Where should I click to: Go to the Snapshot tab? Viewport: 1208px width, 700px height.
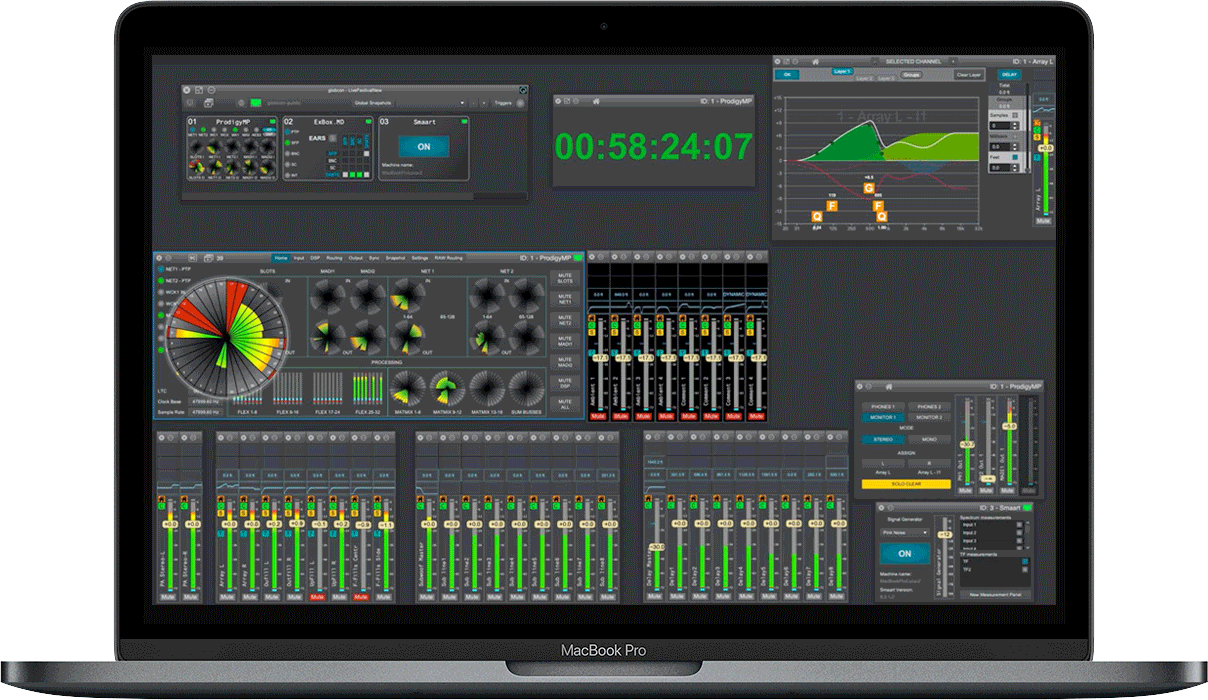pyautogui.click(x=396, y=257)
